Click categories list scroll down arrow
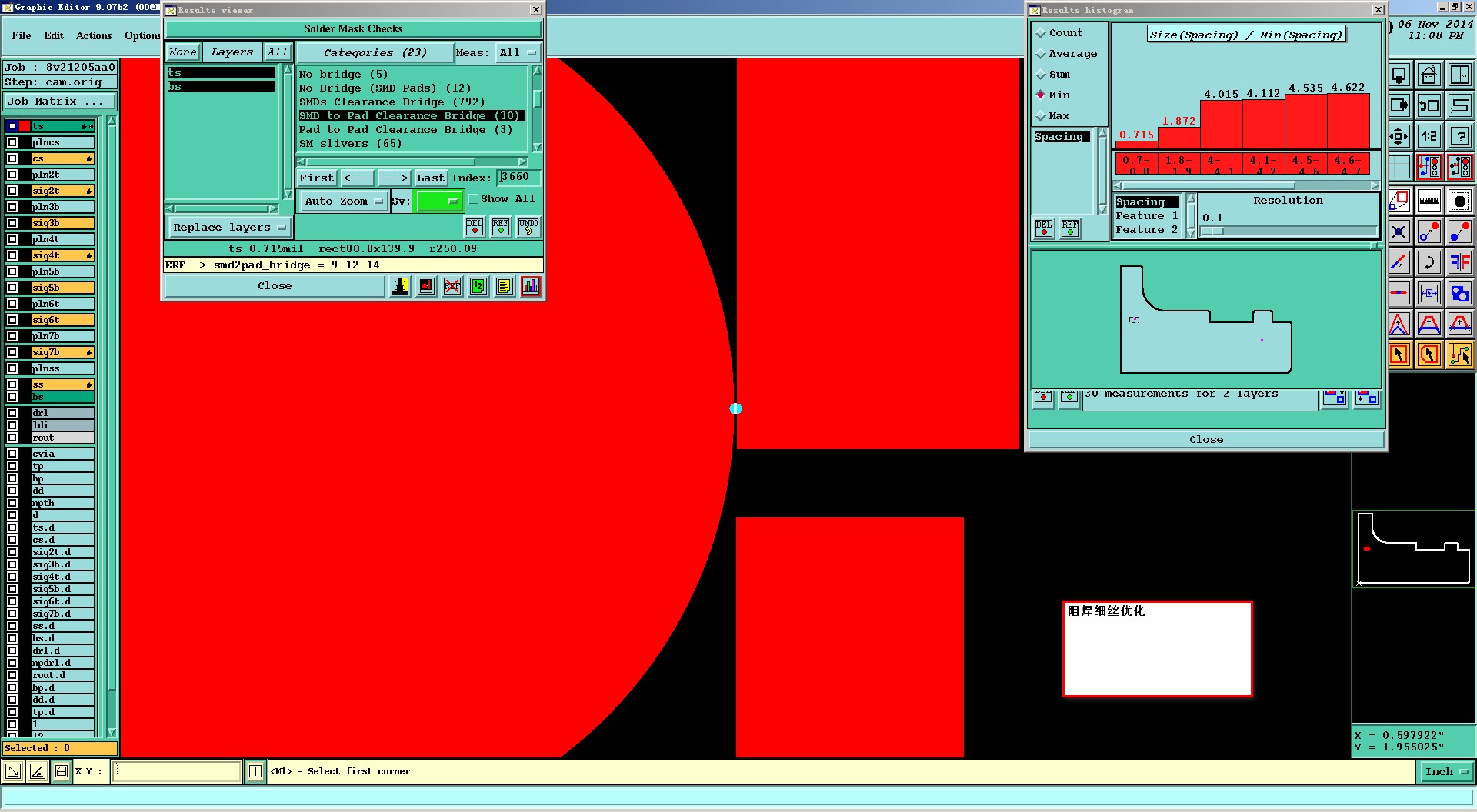The width and height of the screenshot is (1477, 812). pyautogui.click(x=537, y=147)
